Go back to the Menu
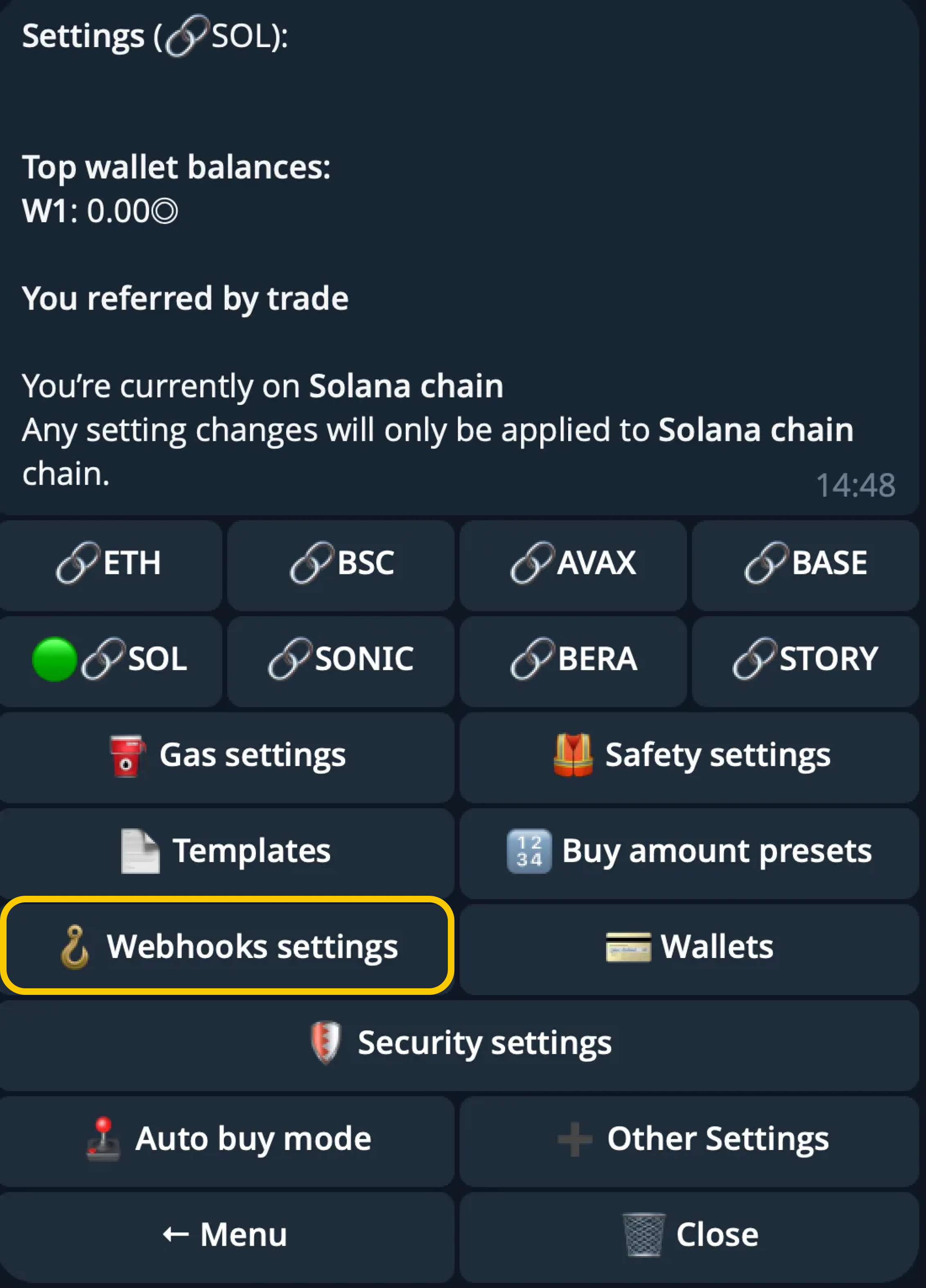 226,1235
